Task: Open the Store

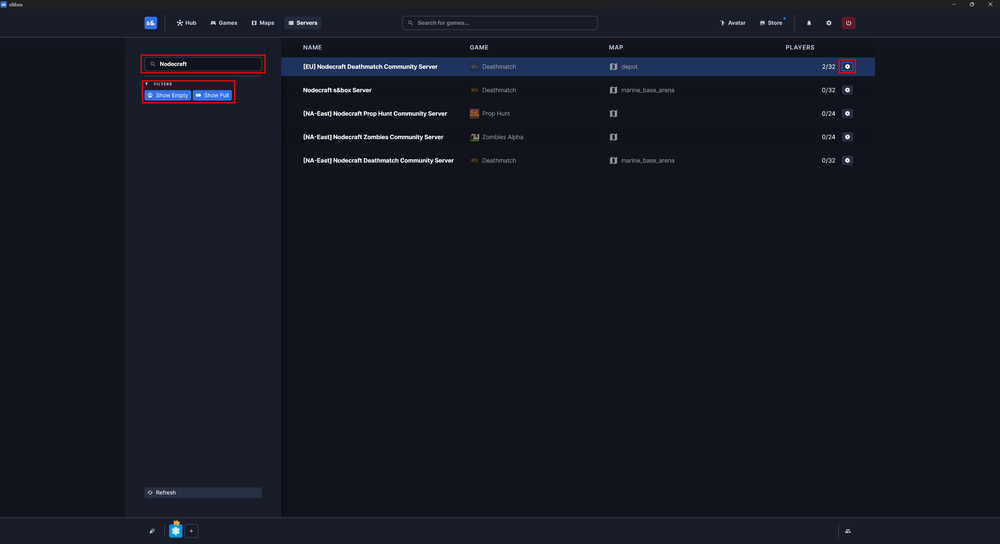Action: coord(771,23)
